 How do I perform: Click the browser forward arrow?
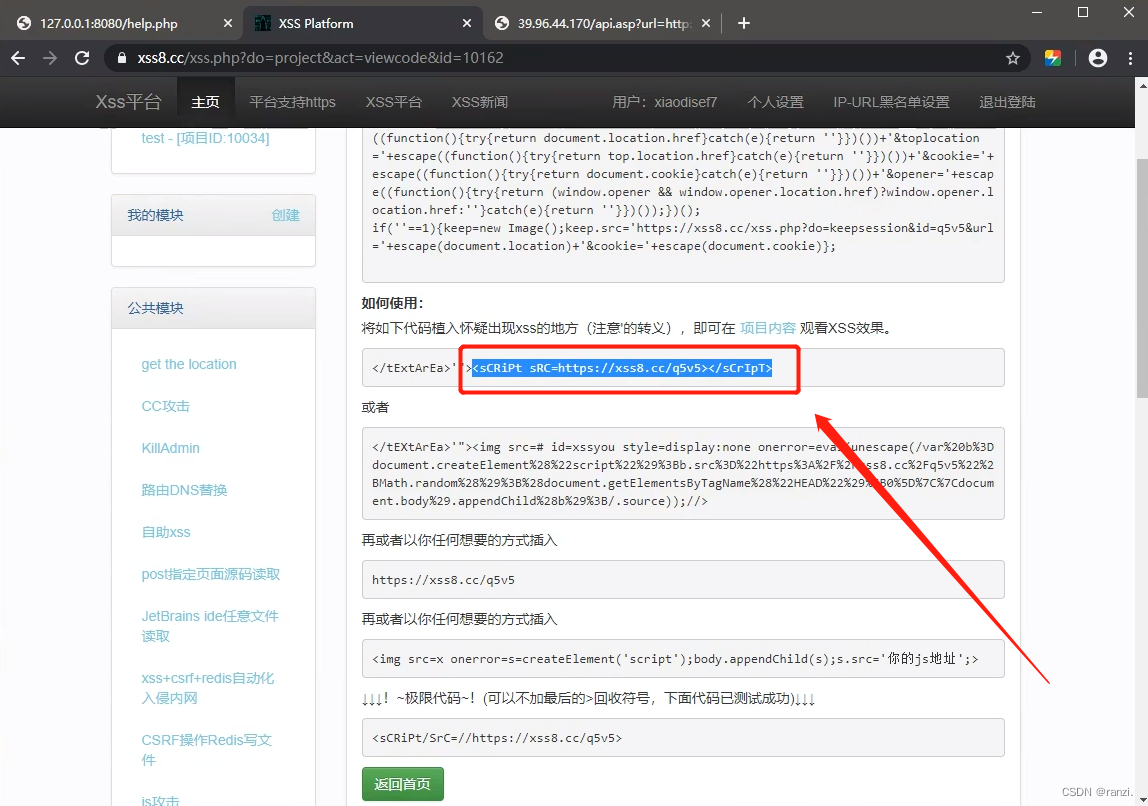pyautogui.click(x=50, y=58)
